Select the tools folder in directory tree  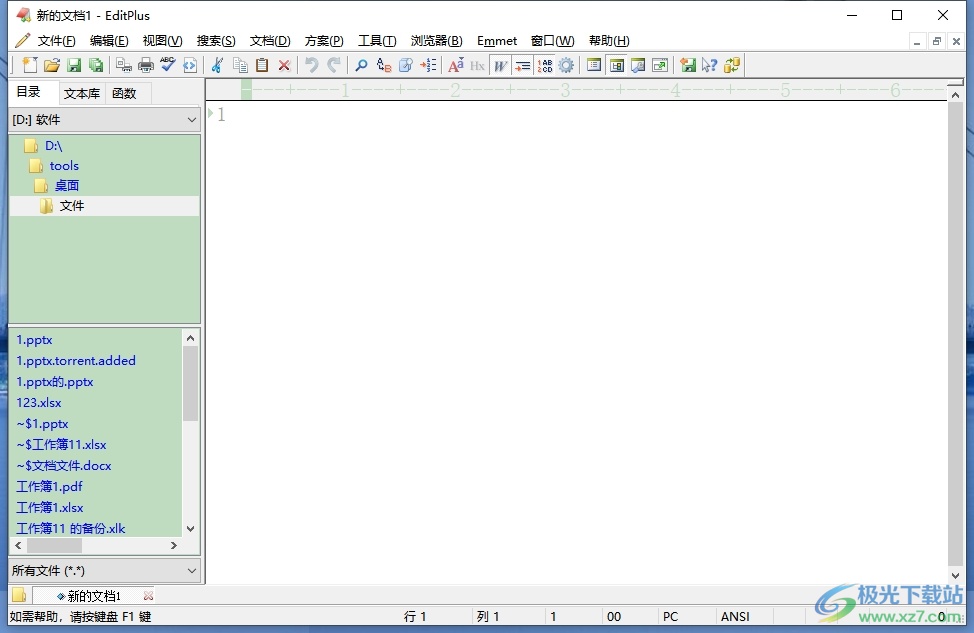(x=64, y=166)
